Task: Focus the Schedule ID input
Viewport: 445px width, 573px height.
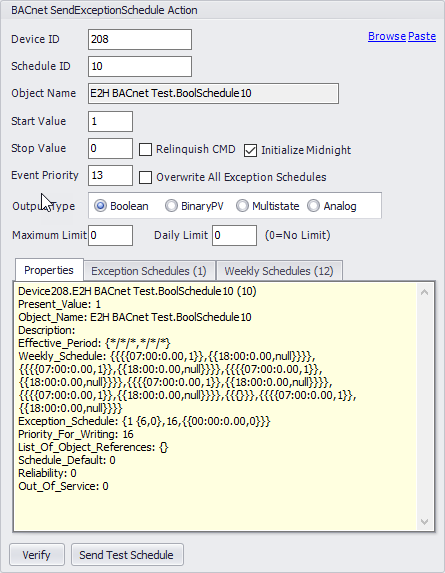Action: pos(140,67)
